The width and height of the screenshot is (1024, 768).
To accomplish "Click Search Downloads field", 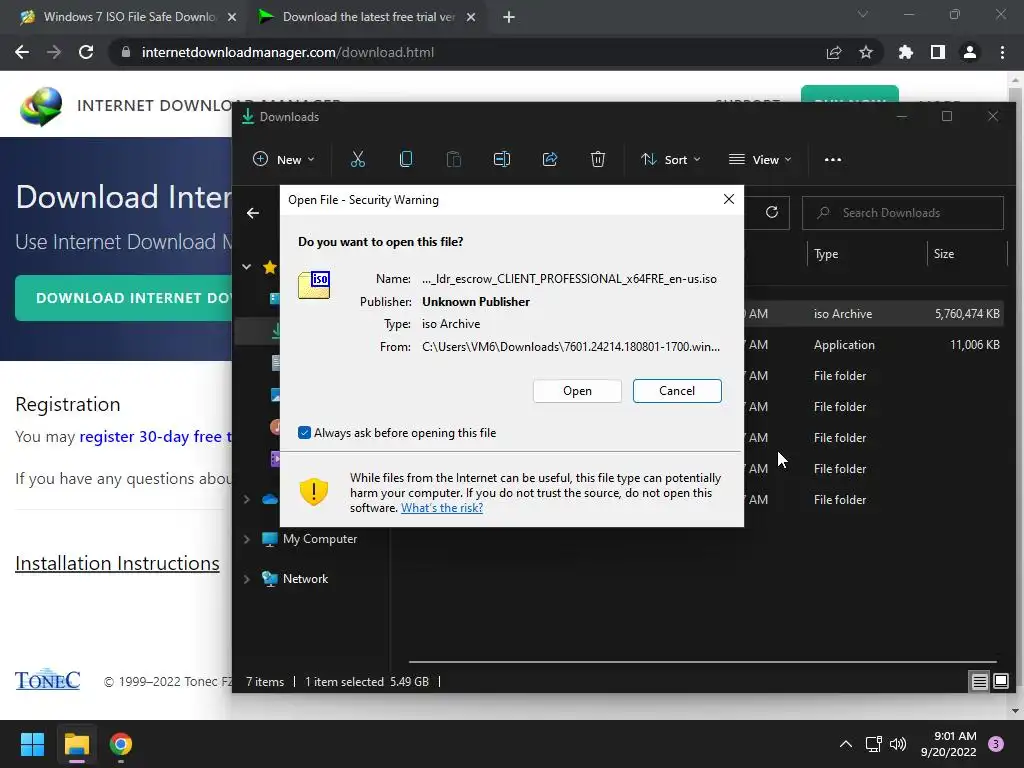I will pos(903,213).
